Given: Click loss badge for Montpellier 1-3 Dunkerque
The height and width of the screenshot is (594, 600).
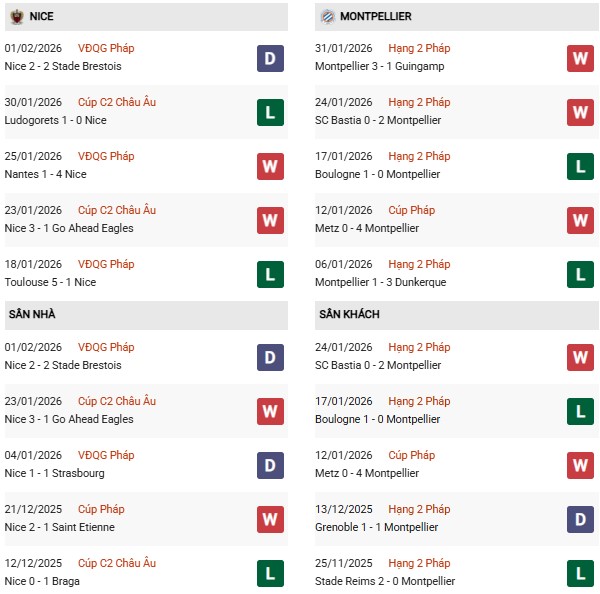Looking at the screenshot, I should click(580, 274).
